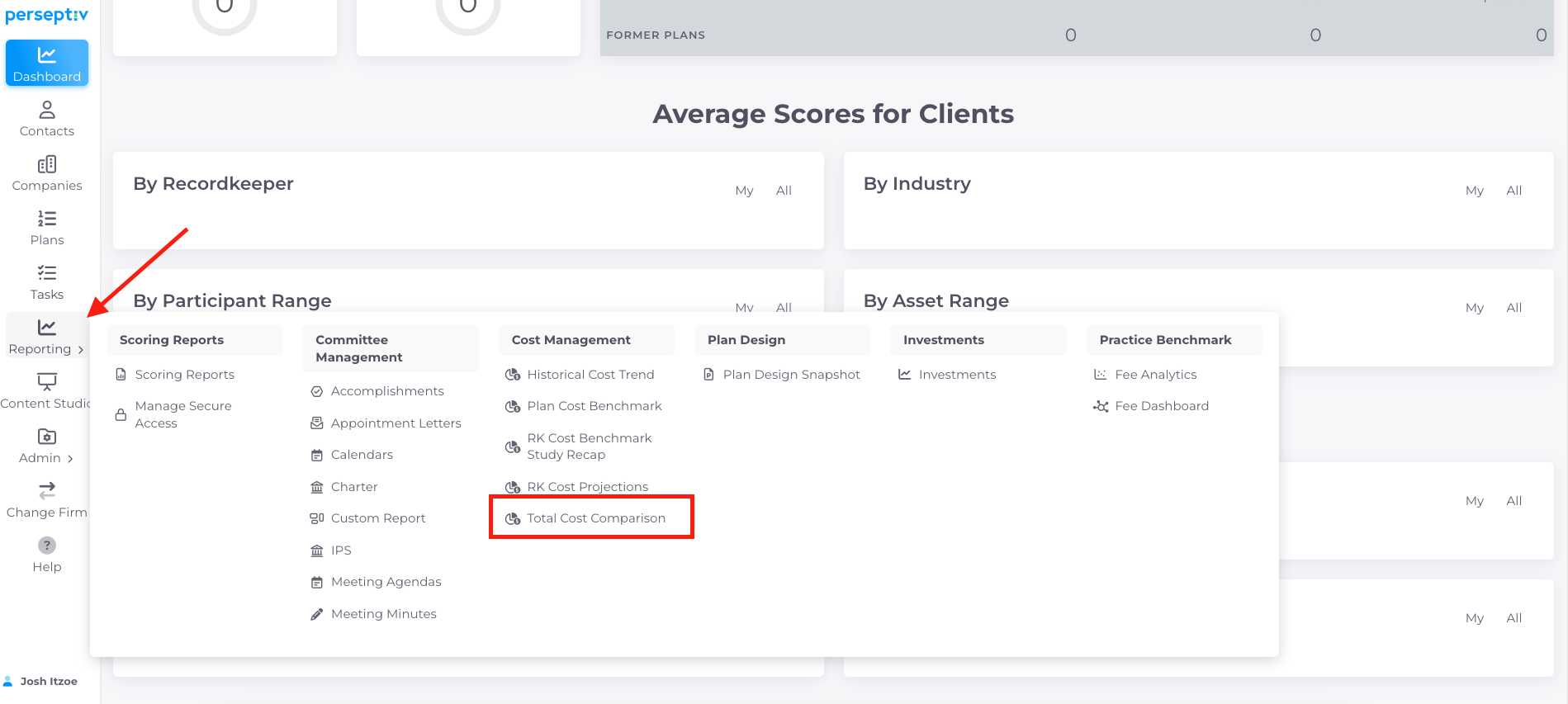
Task: Click the RK Cost Projections pie icon
Action: (x=513, y=487)
